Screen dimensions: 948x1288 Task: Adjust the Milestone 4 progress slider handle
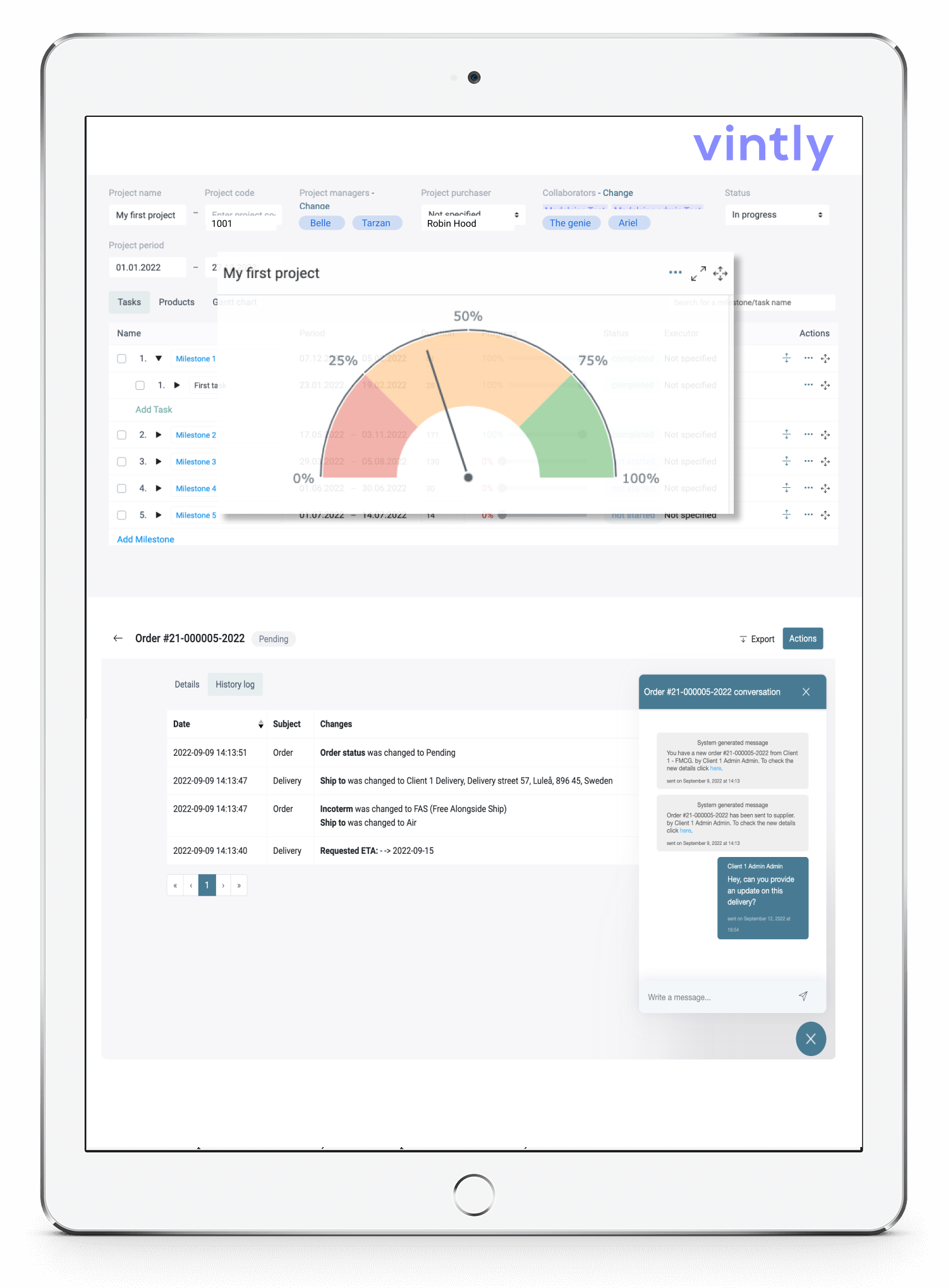(x=502, y=488)
